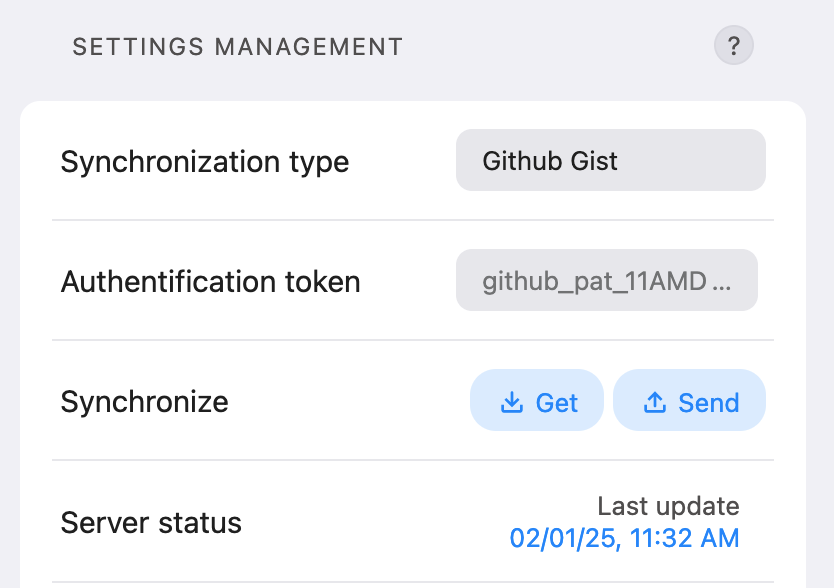Click the download icon on the Get button
This screenshot has height=588, width=834.
511,401
